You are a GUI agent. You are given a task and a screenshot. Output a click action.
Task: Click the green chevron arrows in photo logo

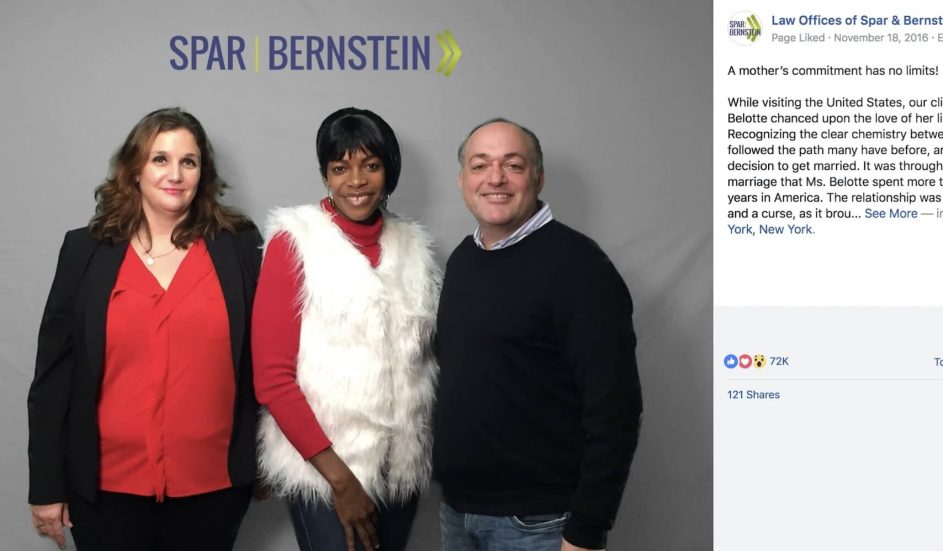[449, 53]
